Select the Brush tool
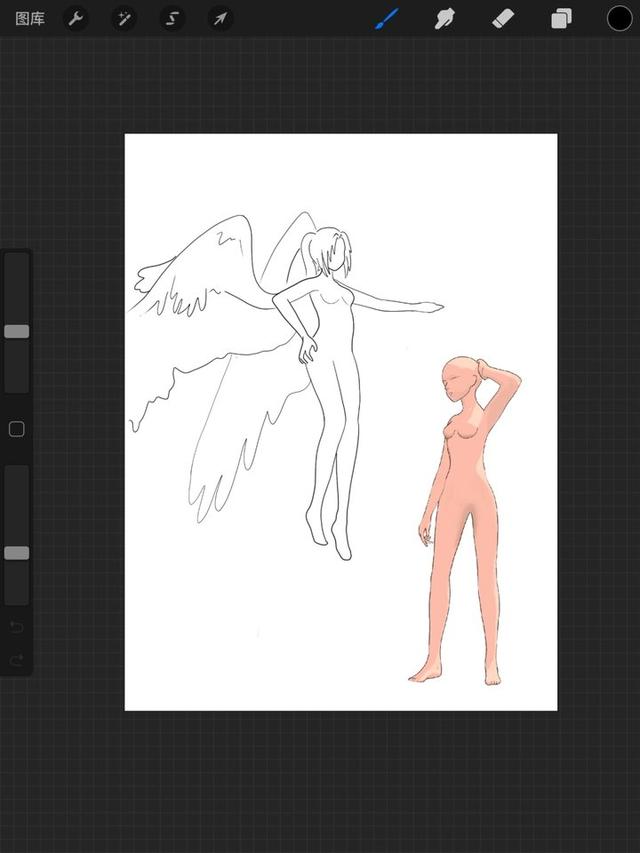 [x=387, y=19]
